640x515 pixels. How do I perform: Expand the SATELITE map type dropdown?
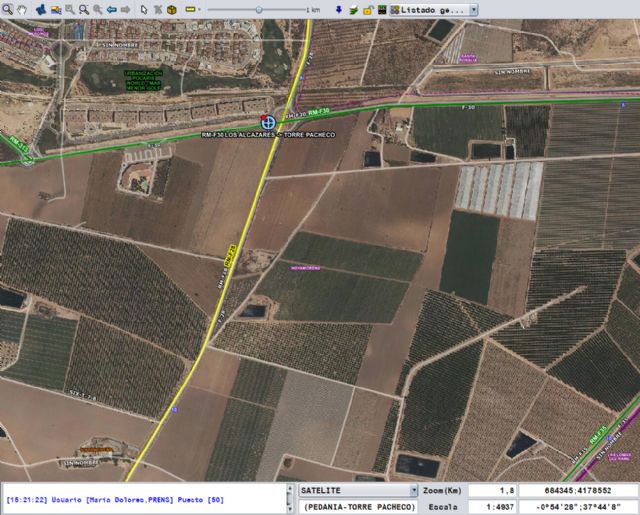pyautogui.click(x=412, y=491)
